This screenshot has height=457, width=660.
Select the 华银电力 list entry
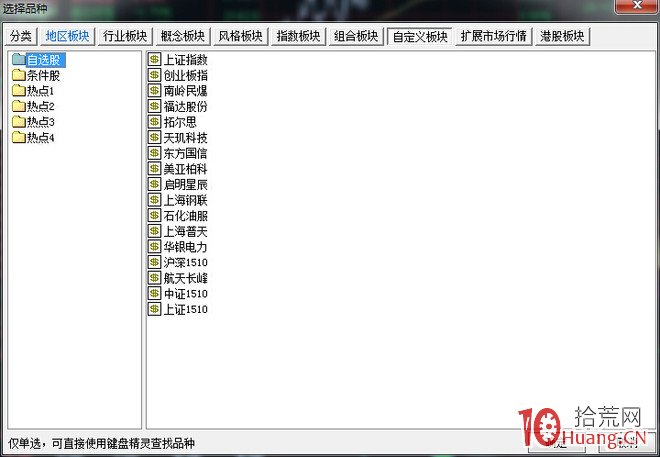click(185, 247)
